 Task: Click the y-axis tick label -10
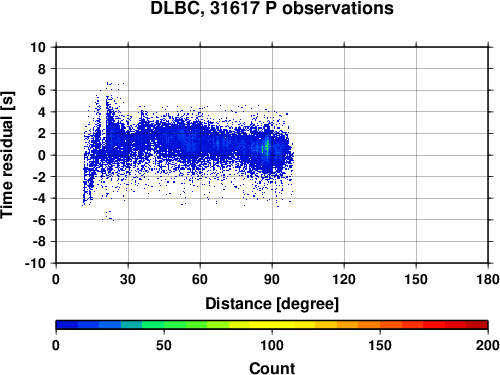click(35, 263)
